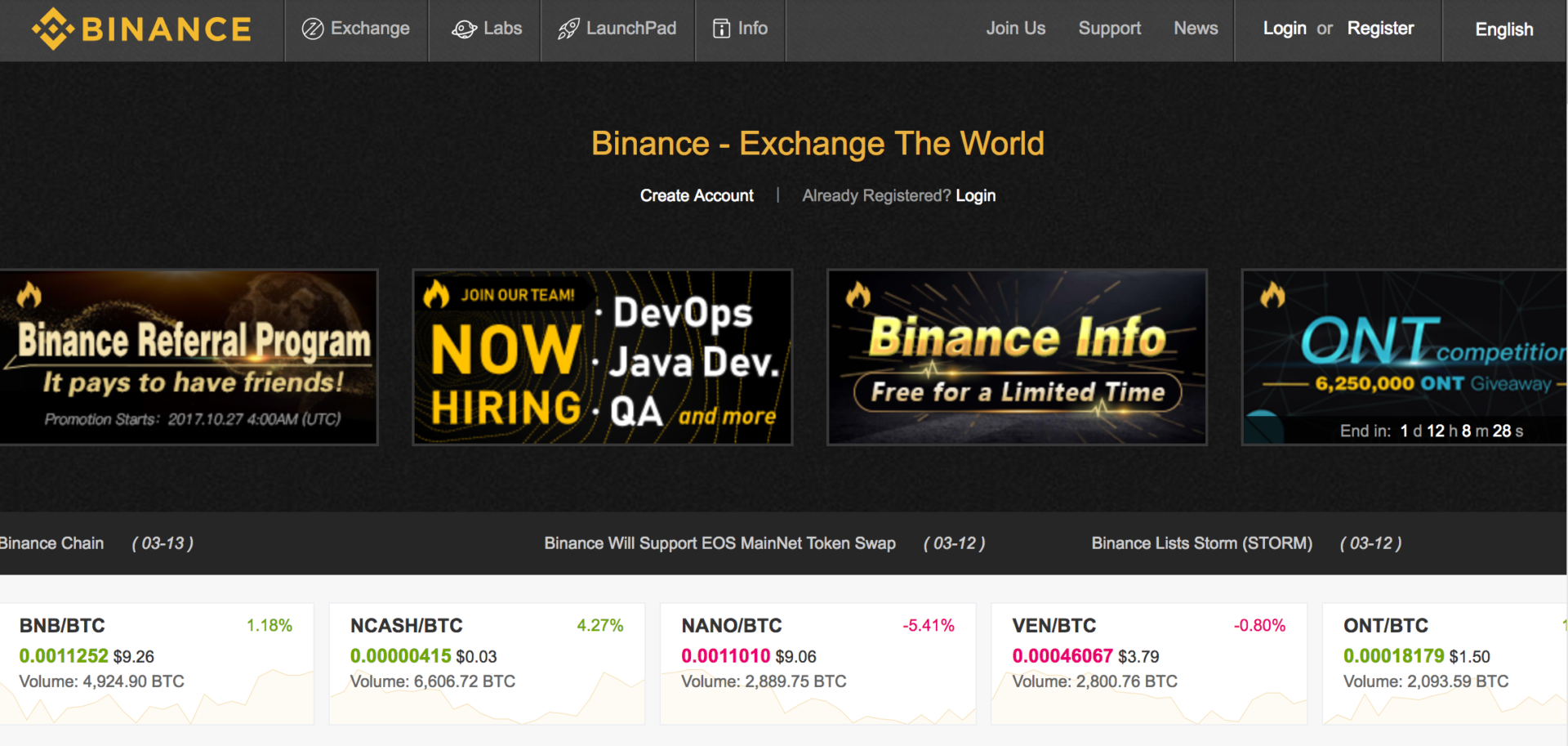The image size is (1568, 746).
Task: Click the ONT competition End in countdown
Action: [x=1432, y=431]
